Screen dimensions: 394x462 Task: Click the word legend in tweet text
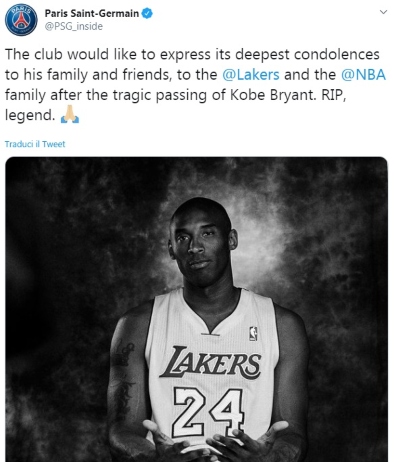click(30, 115)
